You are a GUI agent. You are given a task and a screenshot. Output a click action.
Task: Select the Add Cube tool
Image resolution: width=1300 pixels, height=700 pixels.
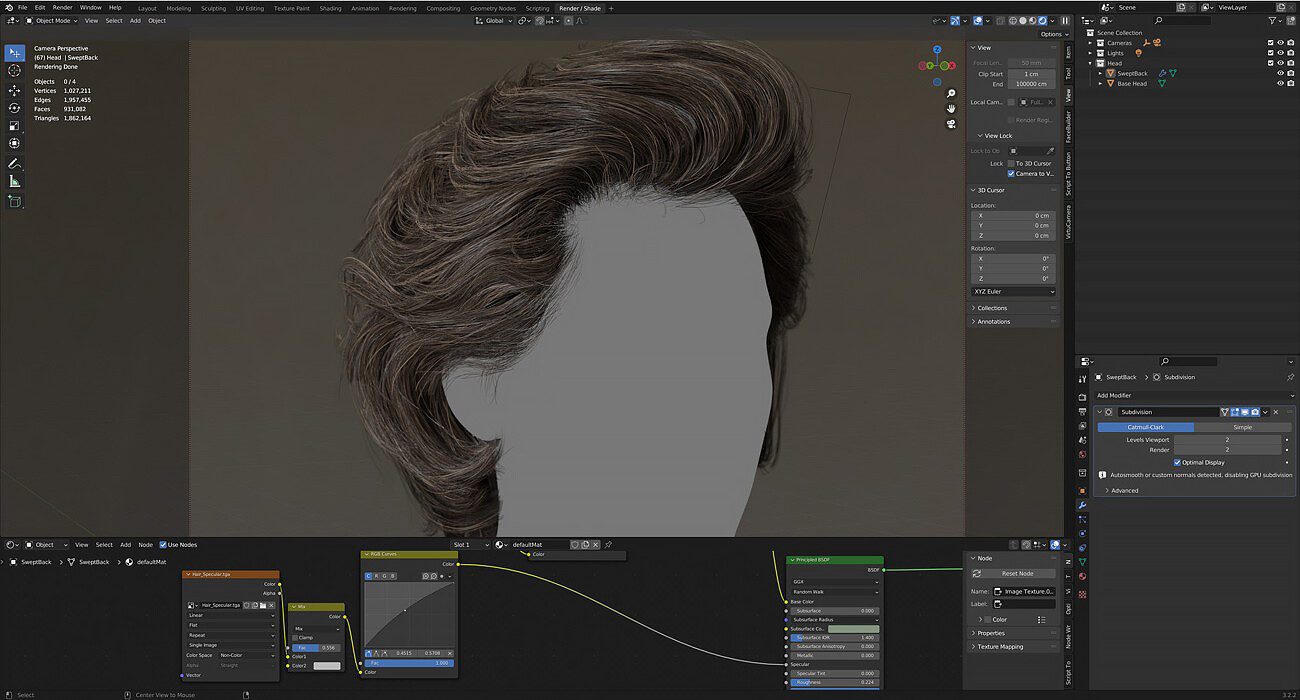(14, 201)
